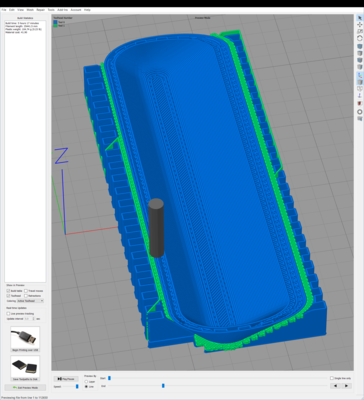Image resolution: width=364 pixels, height=400 pixels.
Task: Toggle solid model rendering icon
Action: (x=360, y=82)
